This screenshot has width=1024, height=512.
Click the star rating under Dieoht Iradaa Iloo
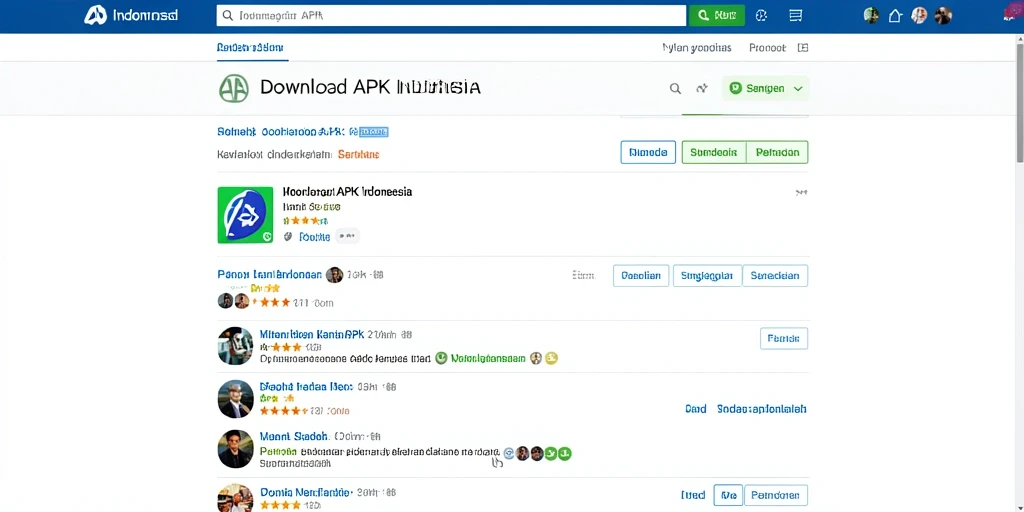[284, 411]
